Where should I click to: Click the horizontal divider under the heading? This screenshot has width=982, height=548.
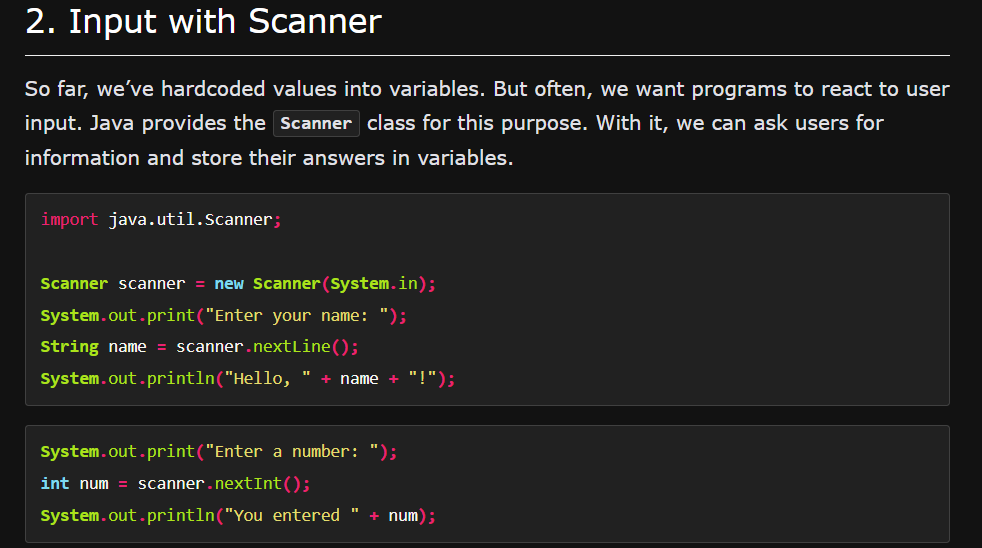point(487,56)
